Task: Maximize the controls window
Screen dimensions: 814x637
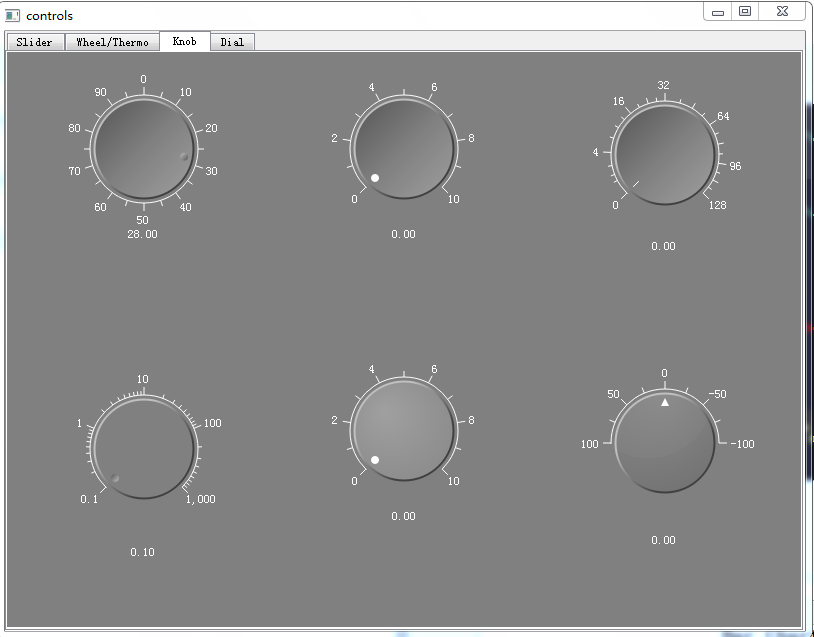Action: pyautogui.click(x=745, y=11)
